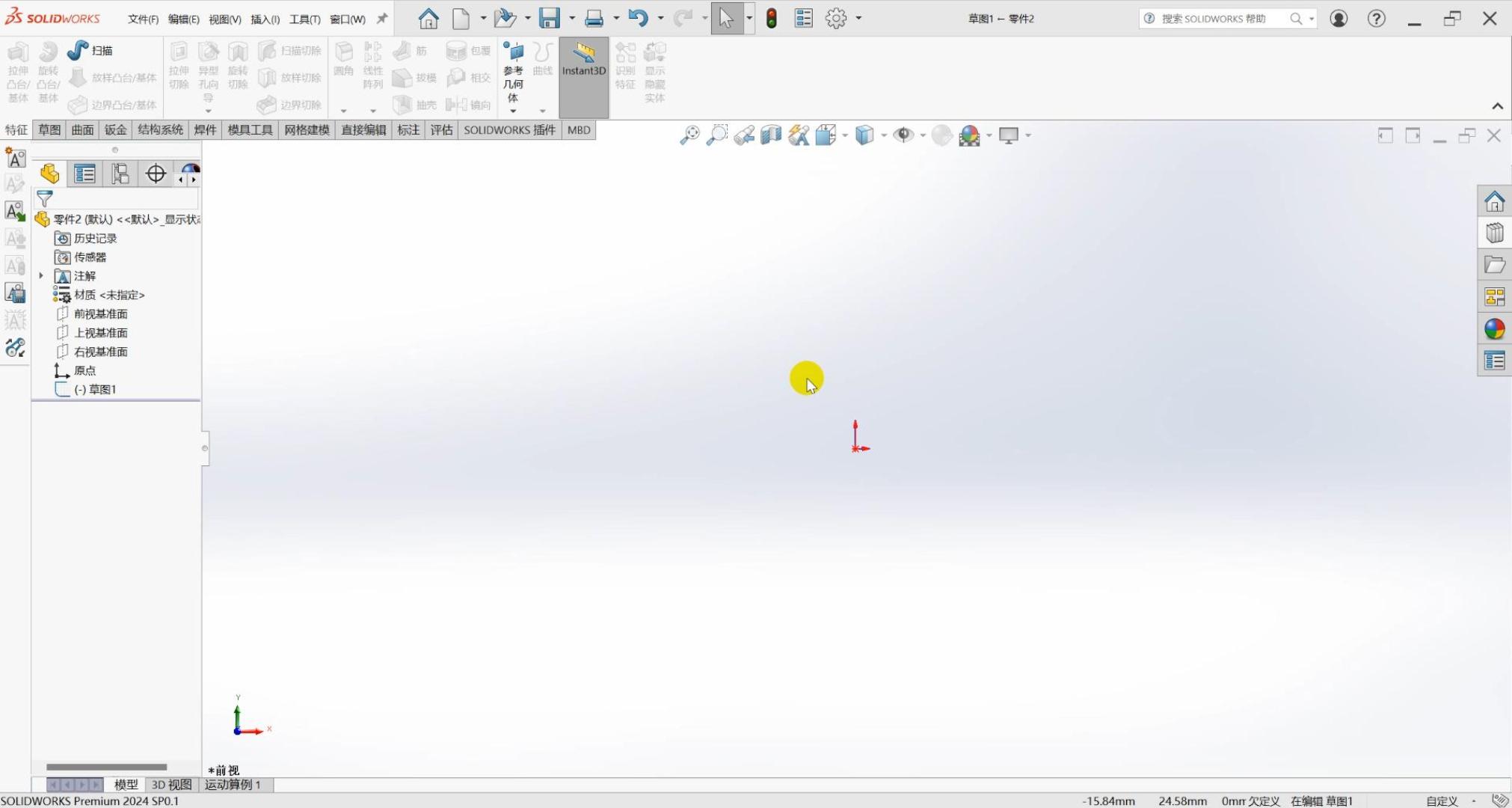Select the 前视基准面 plane in tree

click(x=100, y=314)
